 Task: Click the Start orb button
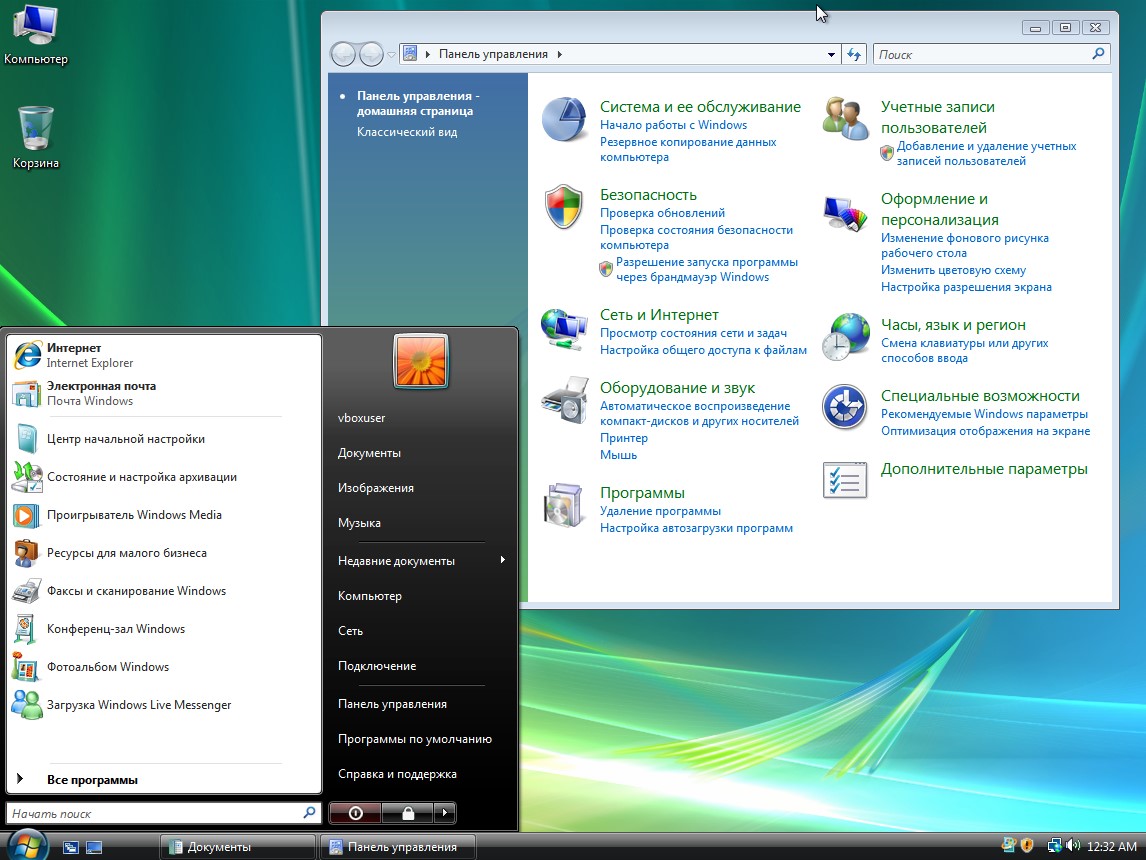tap(28, 845)
